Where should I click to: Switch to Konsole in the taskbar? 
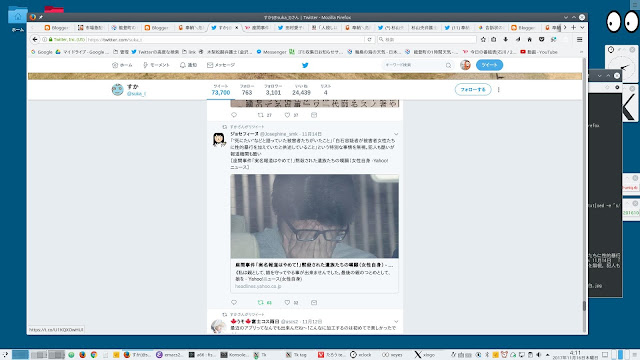tap(234, 355)
